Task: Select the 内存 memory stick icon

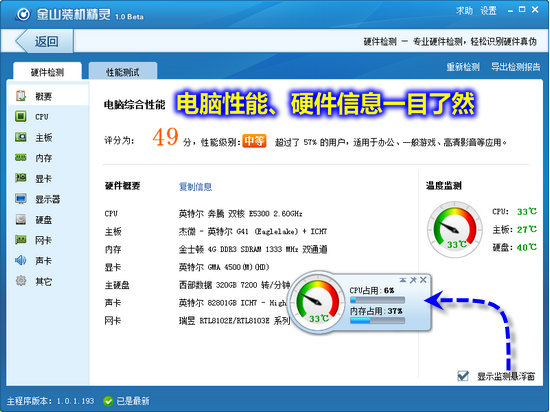Action: point(21,158)
